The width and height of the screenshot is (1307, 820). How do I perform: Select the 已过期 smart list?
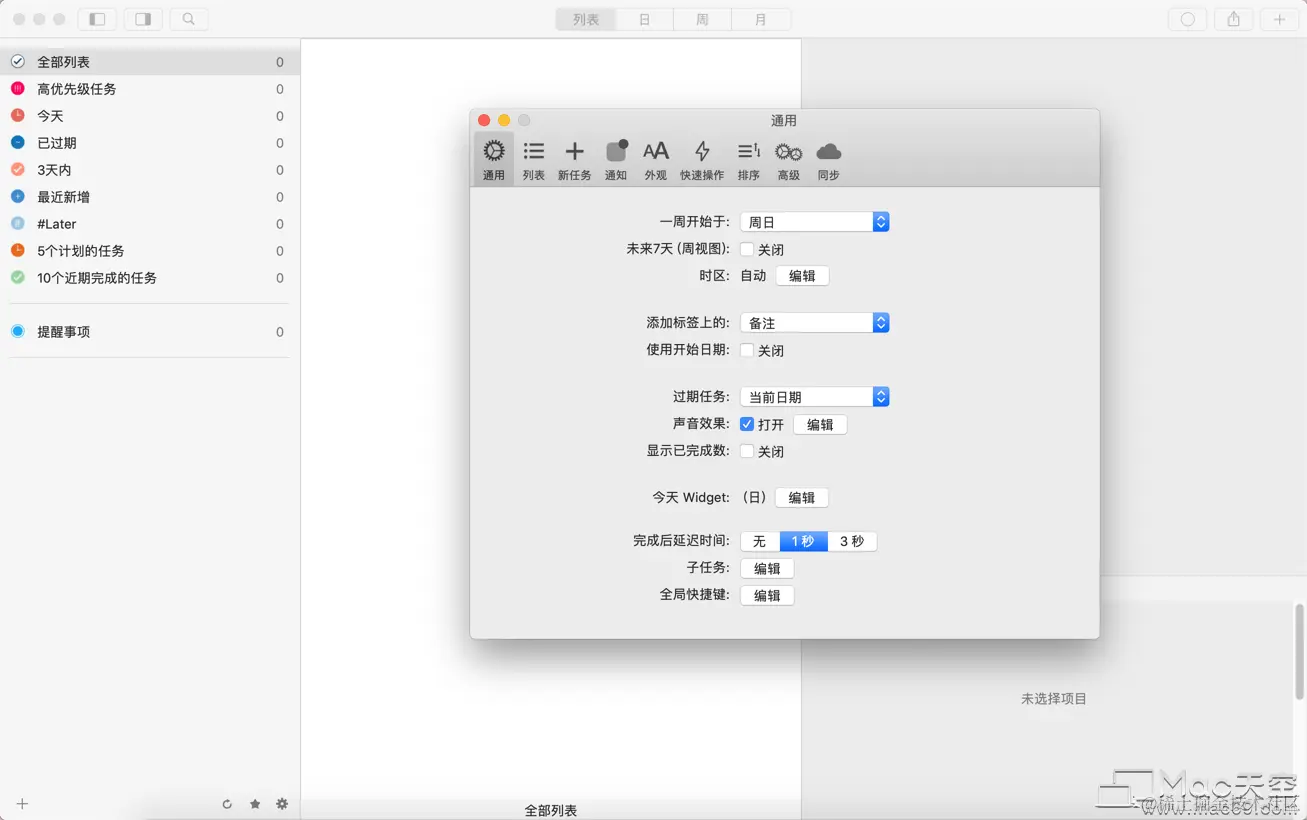tap(150, 143)
